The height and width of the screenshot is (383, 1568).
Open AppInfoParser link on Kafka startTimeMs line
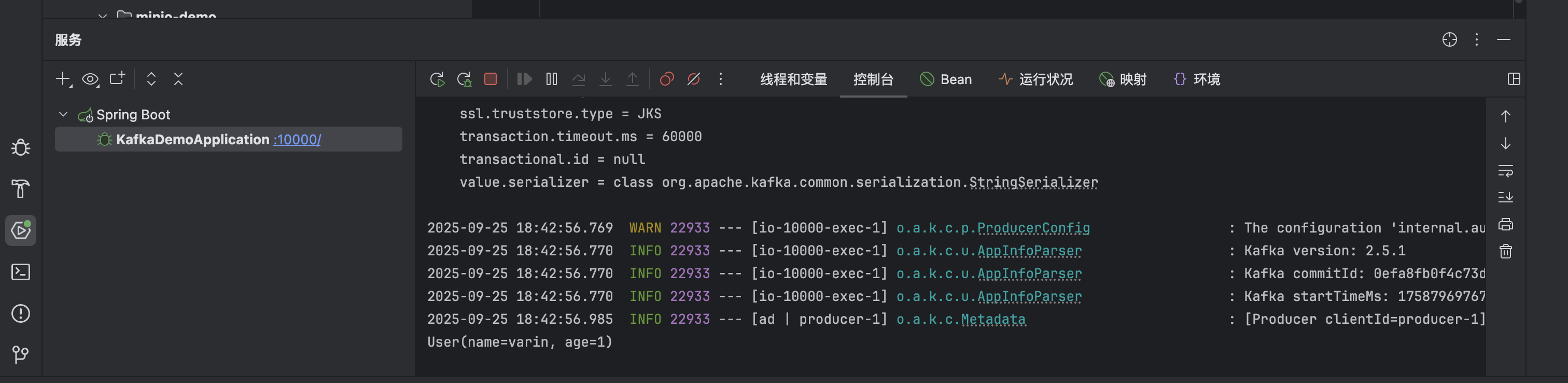pos(1029,296)
